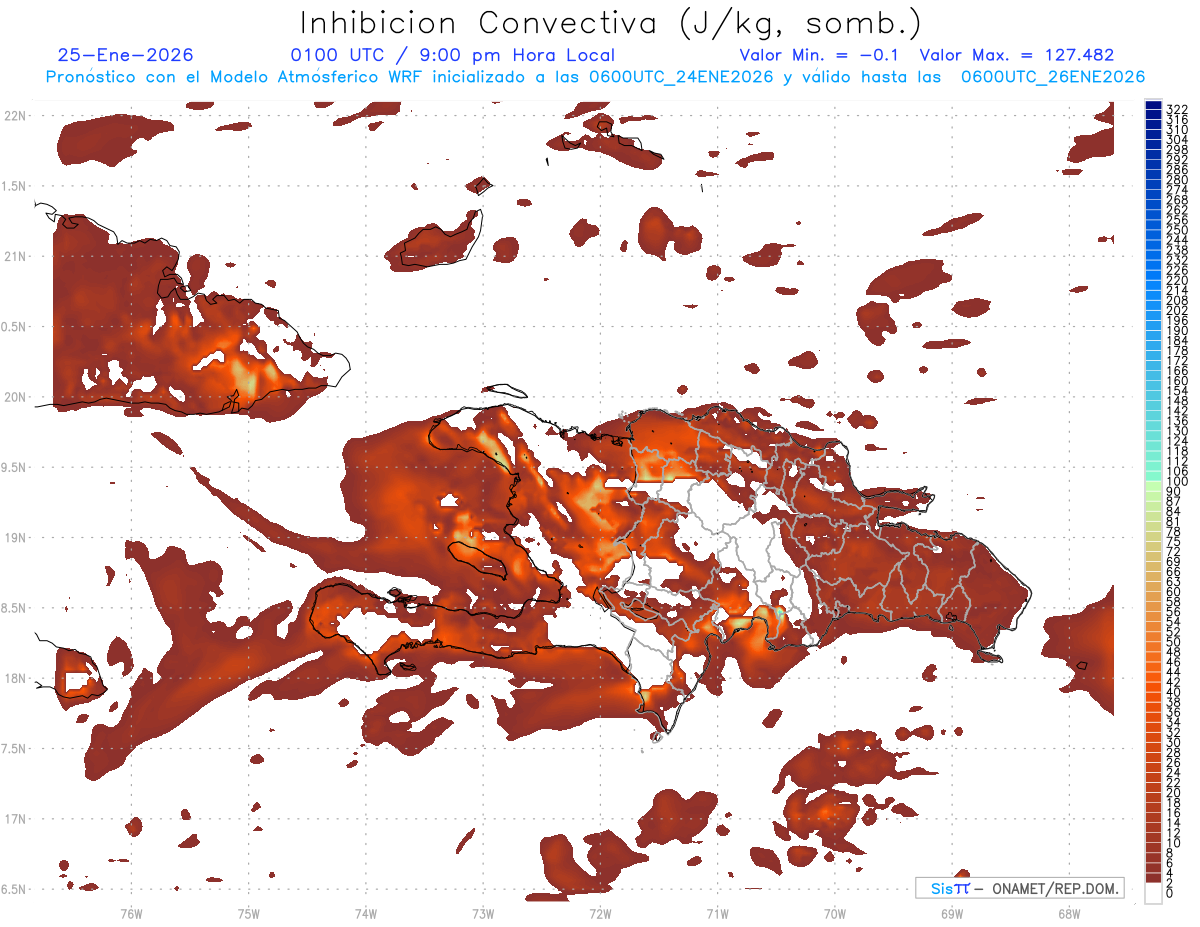Click the darkest blue swatch beside 322

(1153, 107)
